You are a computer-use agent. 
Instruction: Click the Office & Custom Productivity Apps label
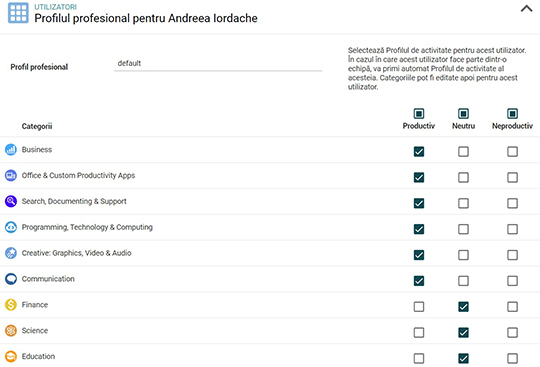(79, 175)
